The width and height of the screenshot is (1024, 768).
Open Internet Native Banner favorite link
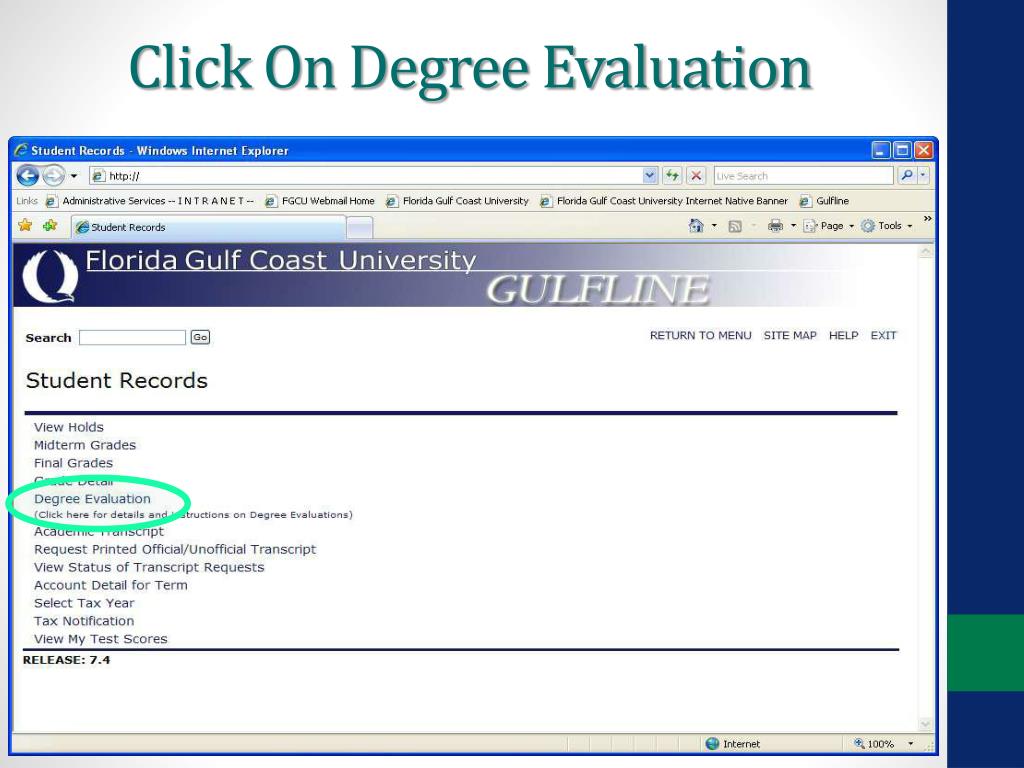[x=664, y=201]
